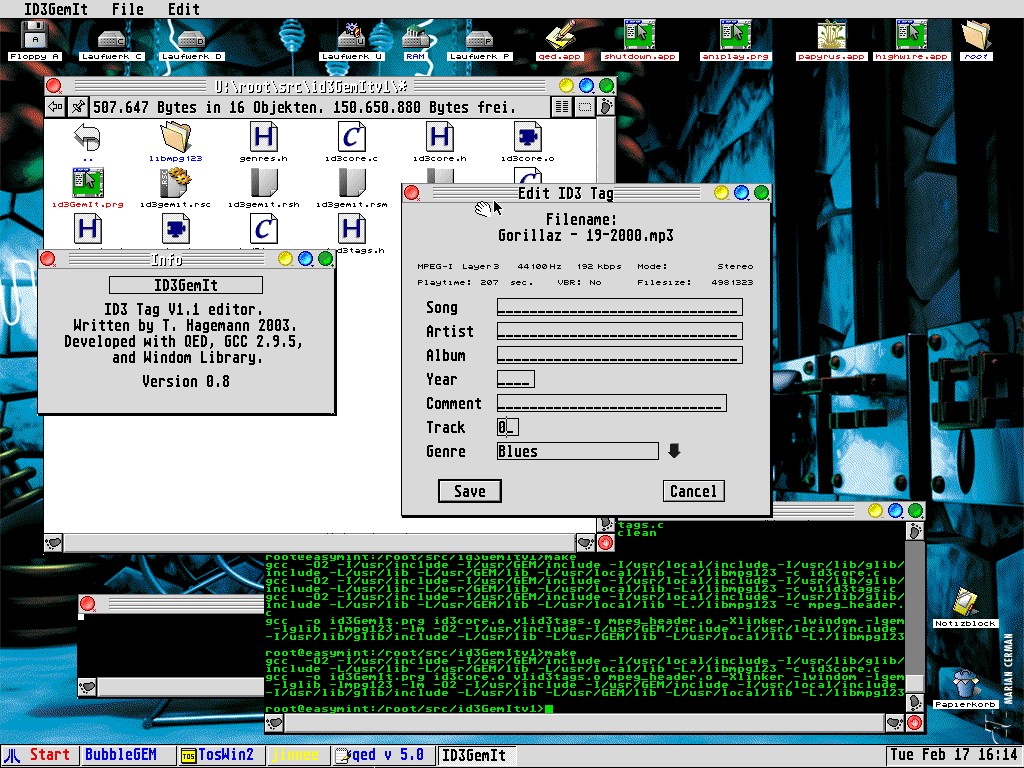Select the id3core.h file icon
Viewport: 1024px width, 768px height.
click(440, 142)
